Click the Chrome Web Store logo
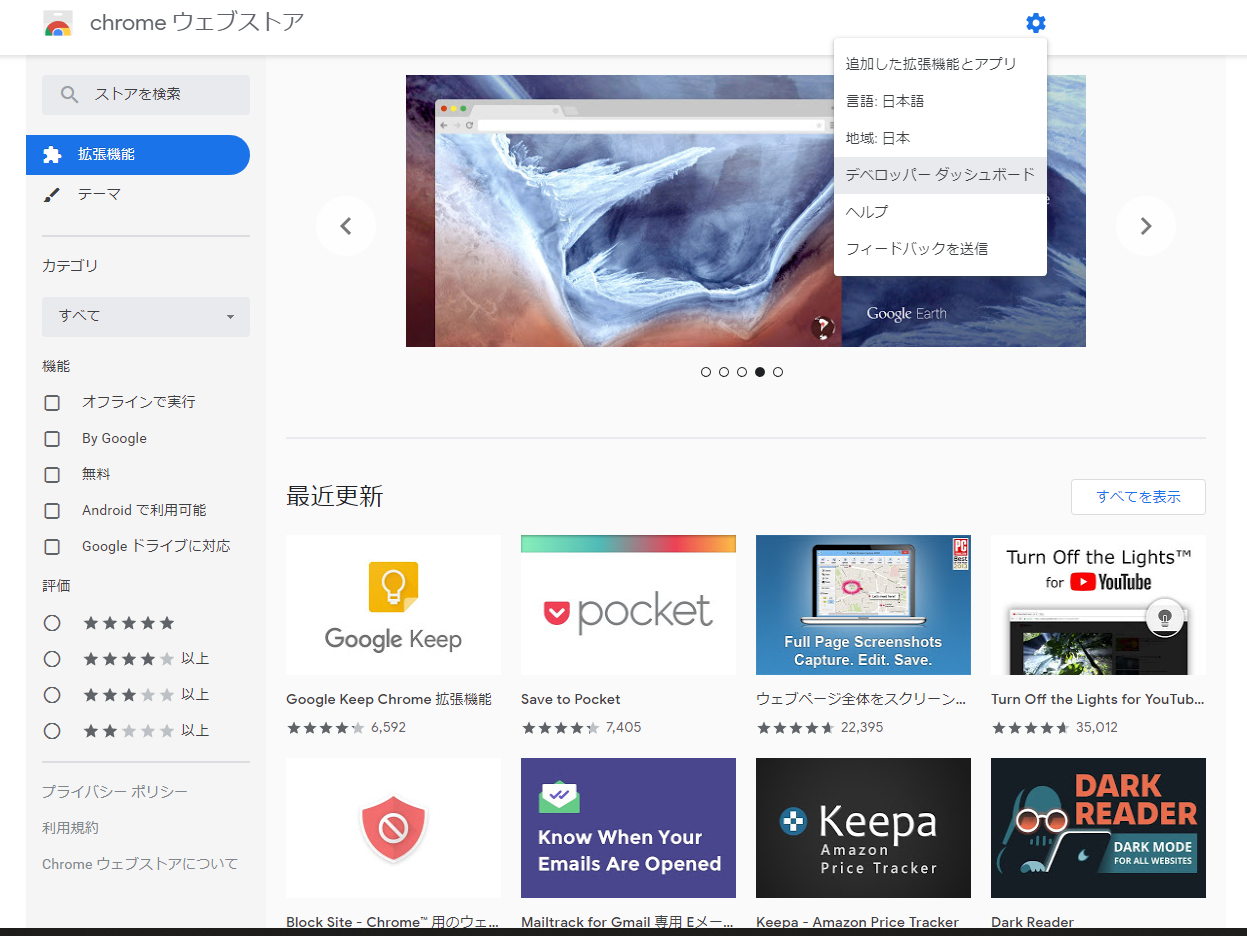The width and height of the screenshot is (1247, 936). click(58, 23)
